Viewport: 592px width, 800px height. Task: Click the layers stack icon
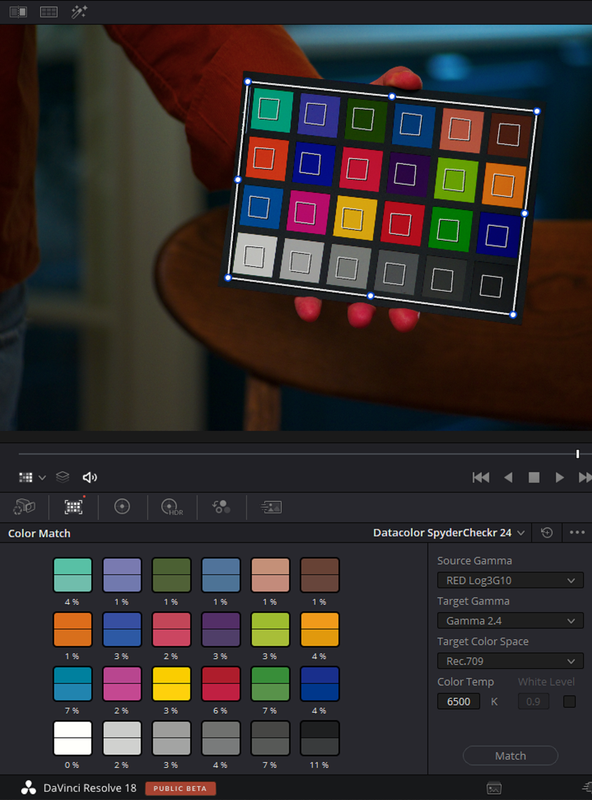pos(62,477)
